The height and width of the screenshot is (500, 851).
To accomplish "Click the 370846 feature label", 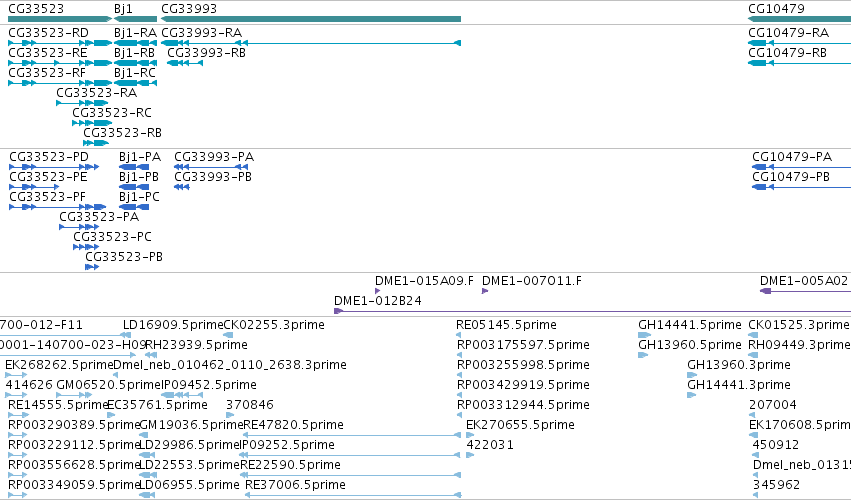I will pos(250,404).
